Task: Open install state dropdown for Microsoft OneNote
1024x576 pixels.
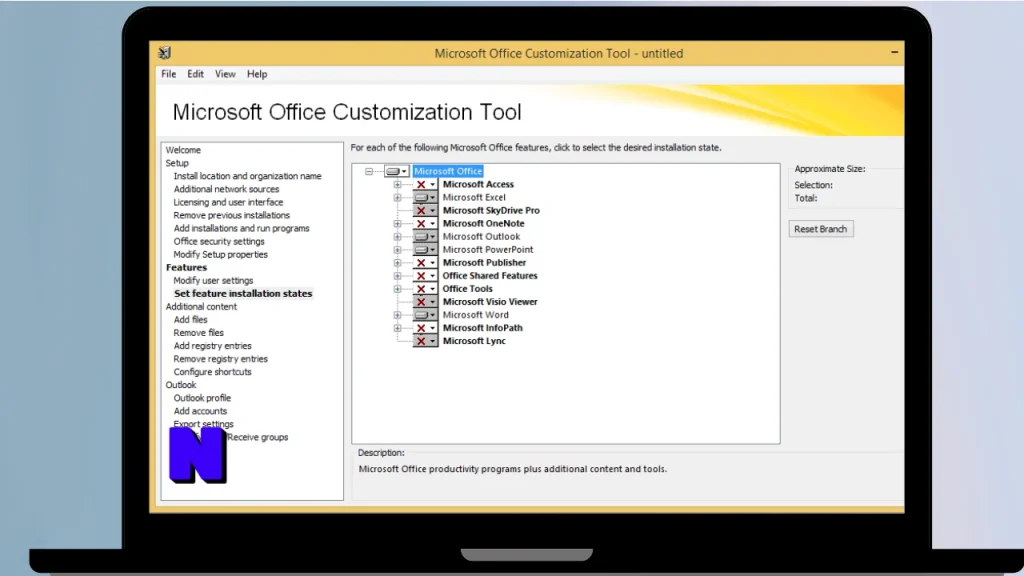Action: point(425,223)
